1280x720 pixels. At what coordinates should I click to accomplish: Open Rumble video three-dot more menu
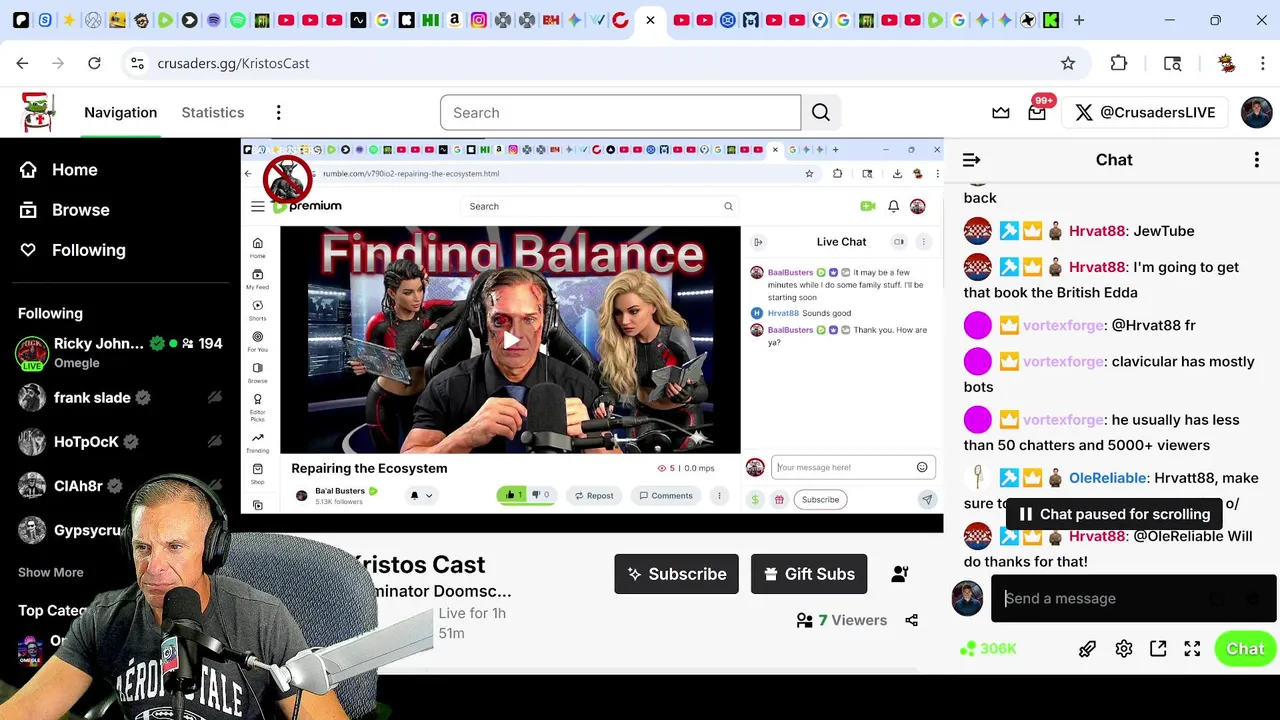[718, 495]
